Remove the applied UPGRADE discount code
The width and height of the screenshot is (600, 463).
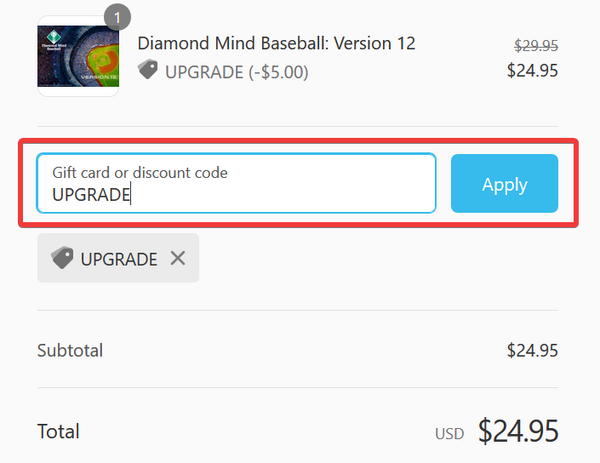[x=178, y=258]
